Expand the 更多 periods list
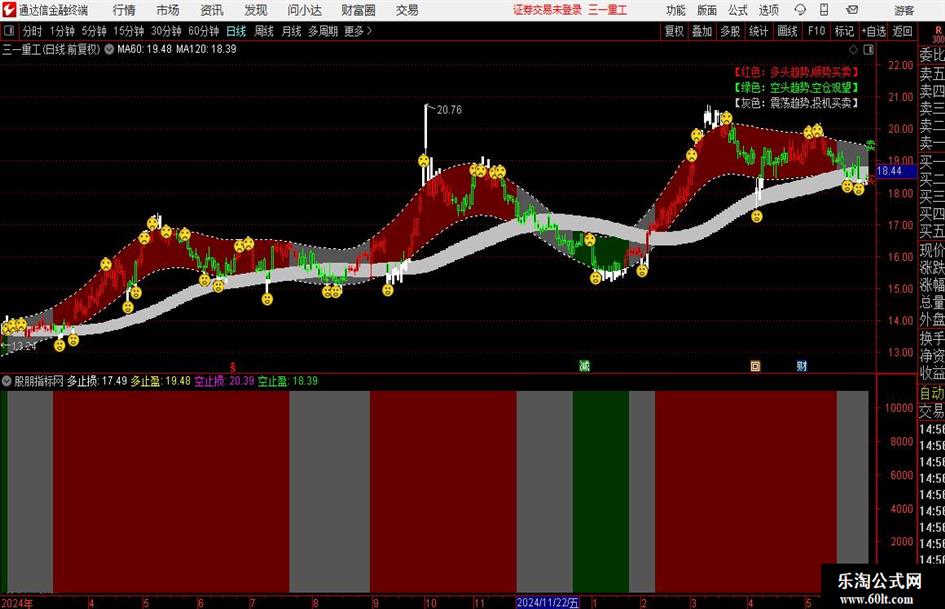Viewport: 945px width, 609px height. point(358,31)
